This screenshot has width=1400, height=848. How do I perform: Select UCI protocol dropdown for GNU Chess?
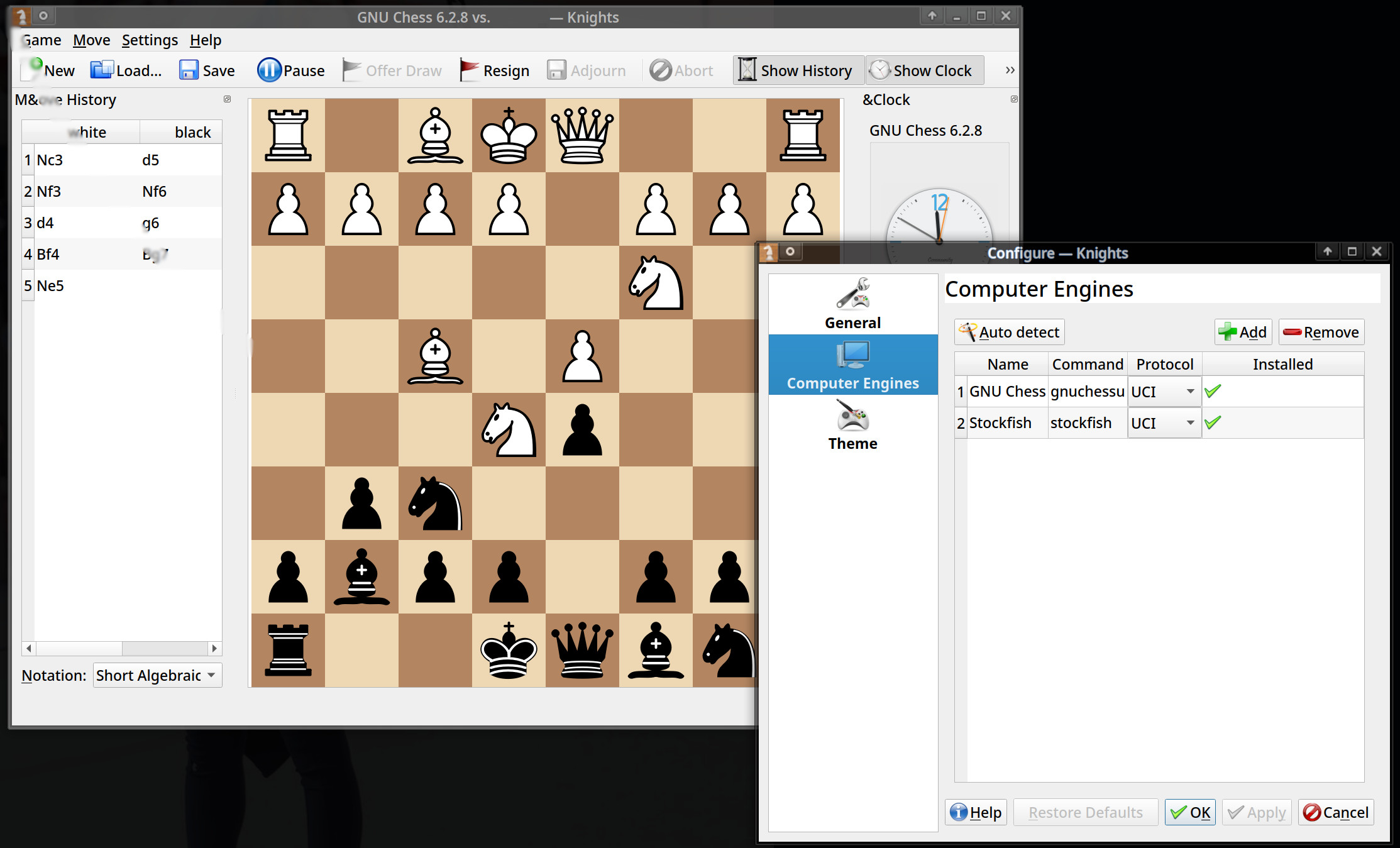pyautogui.click(x=1163, y=391)
